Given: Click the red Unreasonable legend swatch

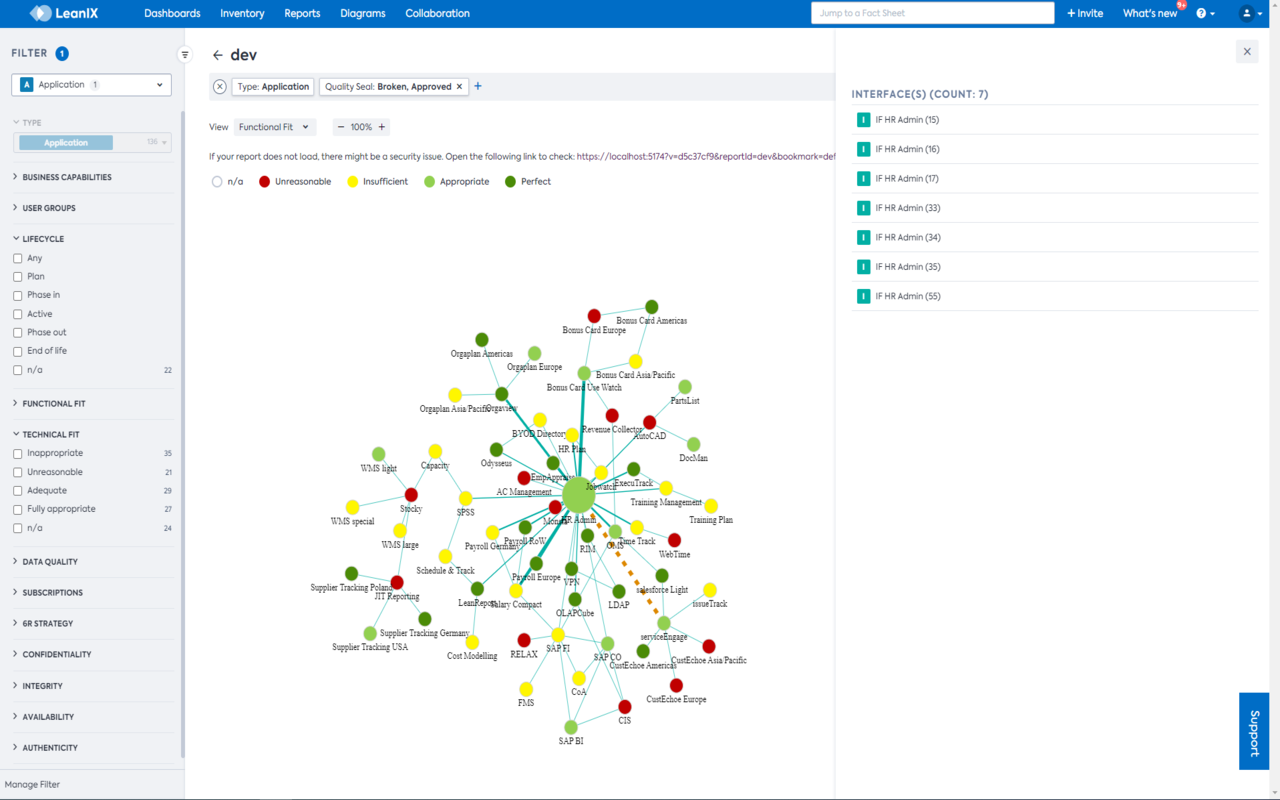Looking at the screenshot, I should [x=265, y=182].
